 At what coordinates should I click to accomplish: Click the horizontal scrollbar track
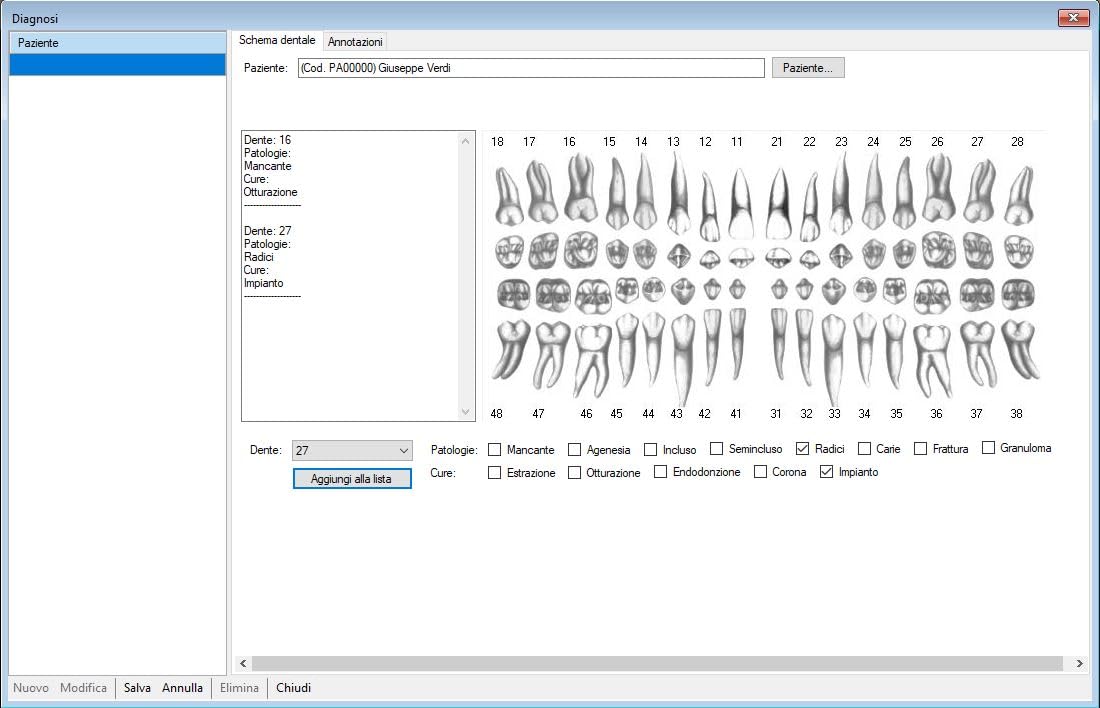pos(657,663)
